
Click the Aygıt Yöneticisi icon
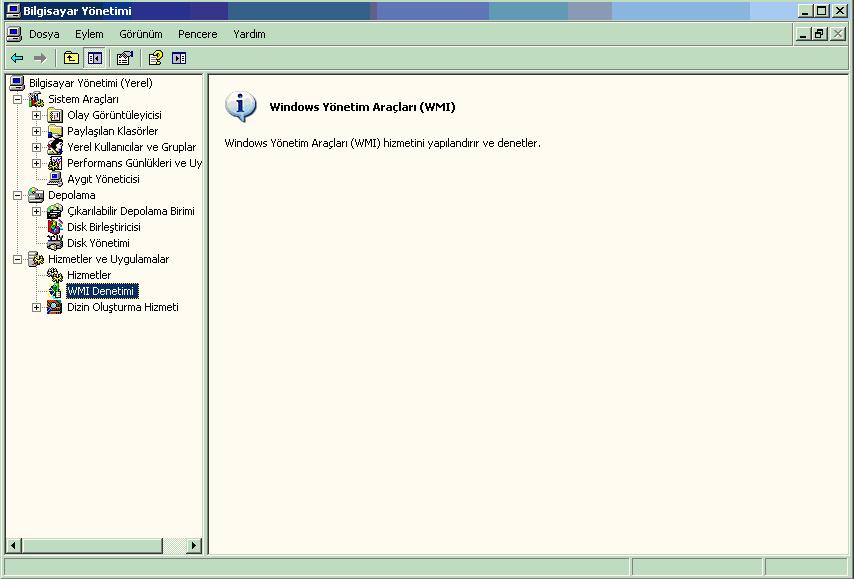pos(55,179)
